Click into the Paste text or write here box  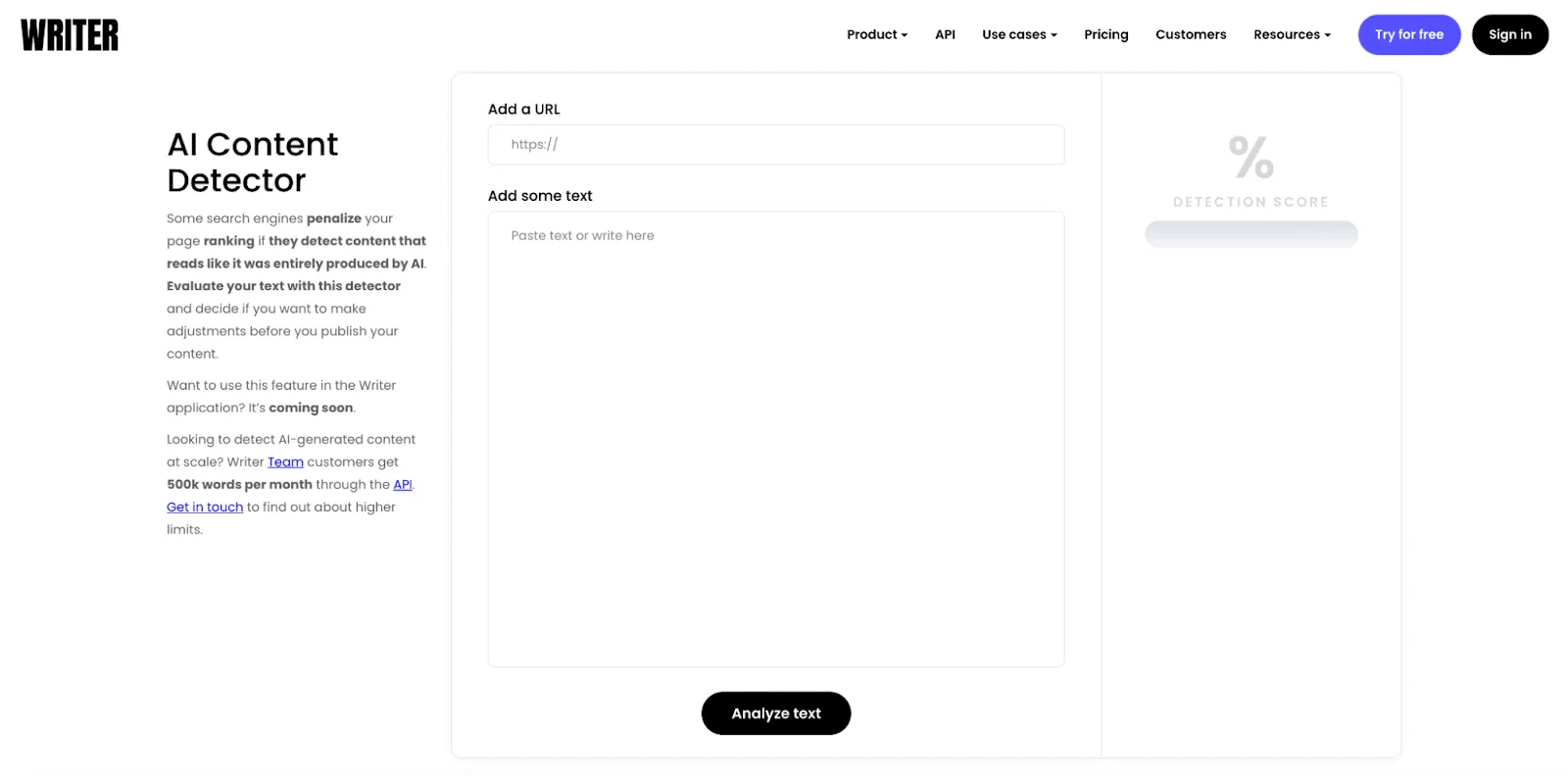[775, 439]
